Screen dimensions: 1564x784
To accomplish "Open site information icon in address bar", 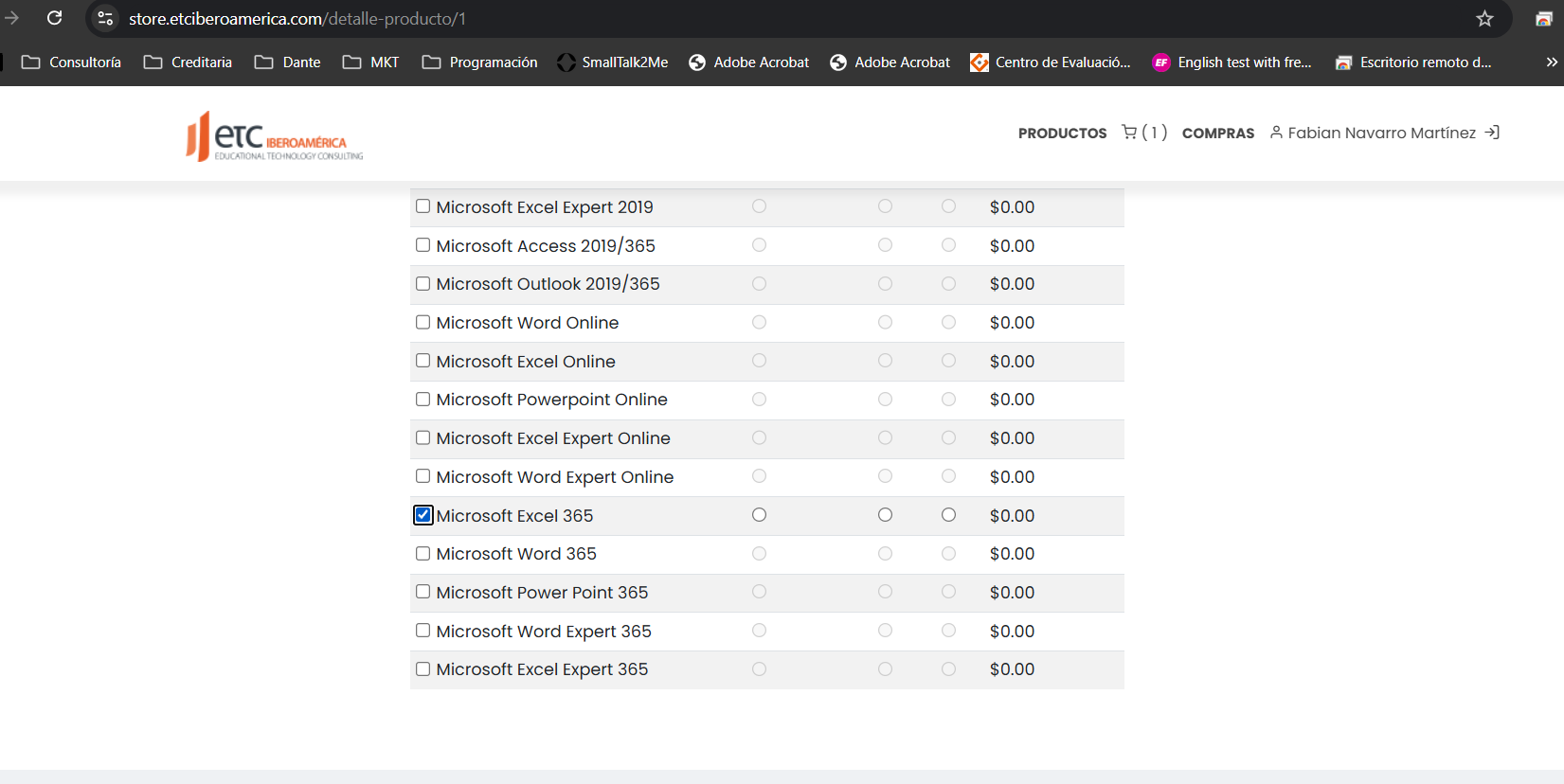I will (105, 18).
